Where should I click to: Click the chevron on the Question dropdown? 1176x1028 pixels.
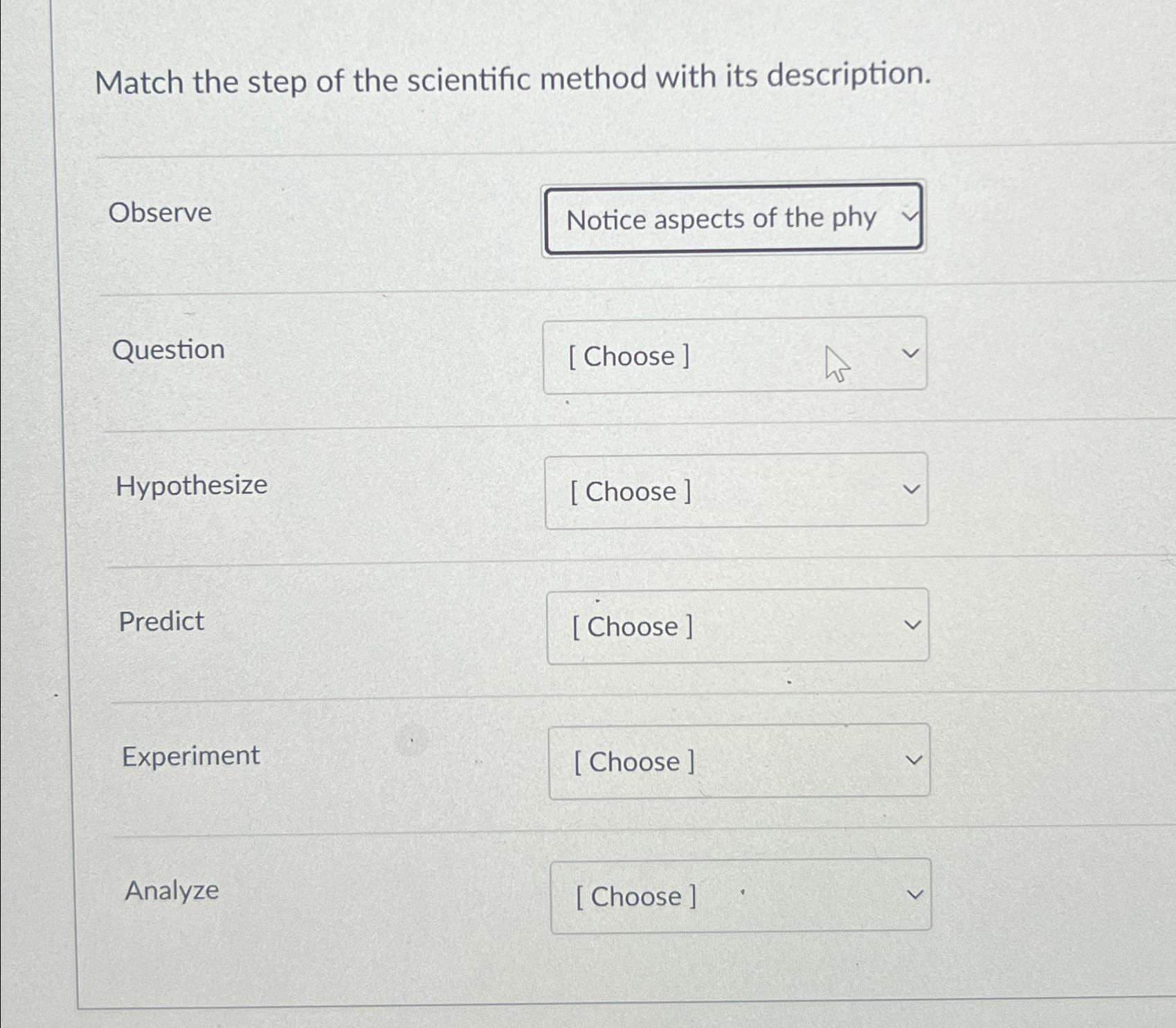tap(912, 353)
